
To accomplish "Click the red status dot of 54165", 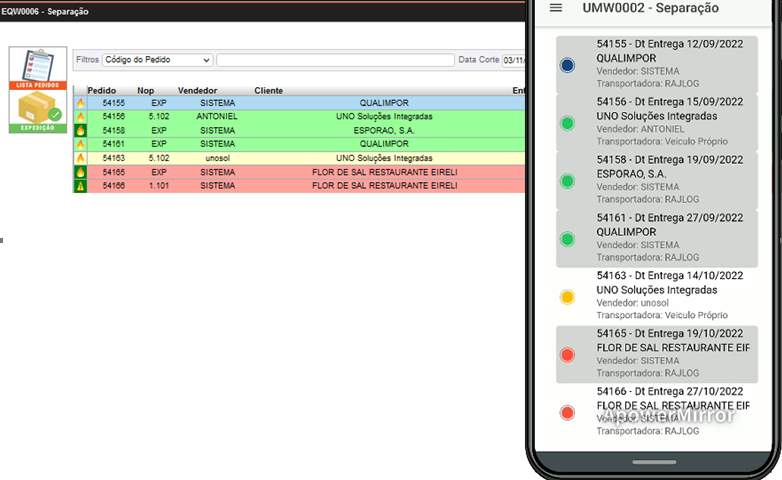I will click(567, 355).
